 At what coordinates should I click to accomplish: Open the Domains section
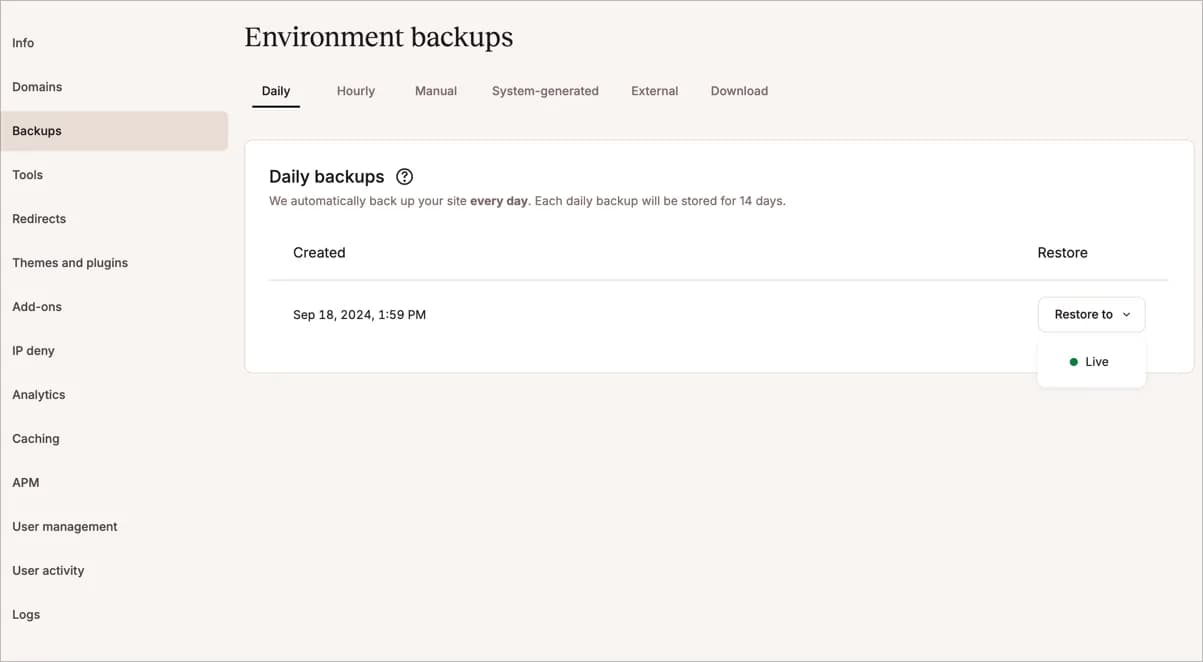coord(37,86)
